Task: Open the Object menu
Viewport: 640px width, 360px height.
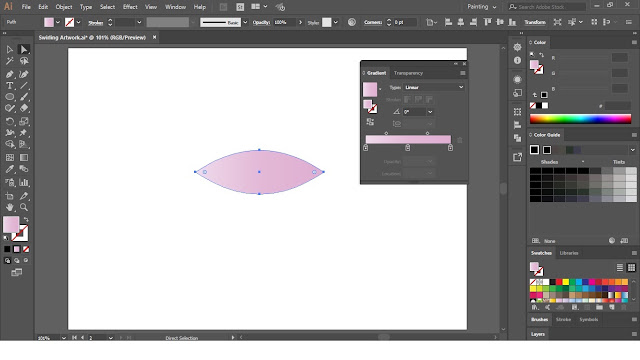Action: click(x=64, y=7)
